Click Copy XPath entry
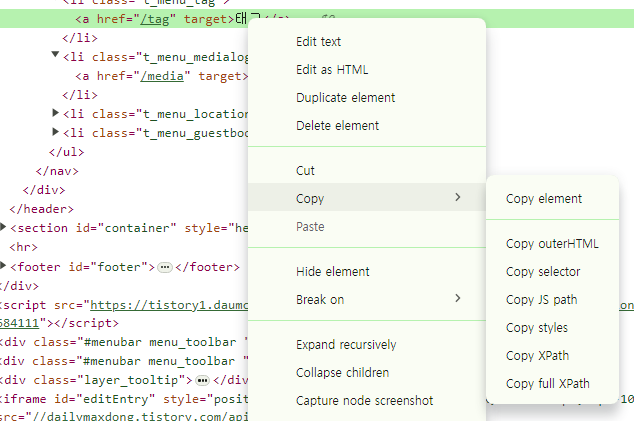 point(537,355)
